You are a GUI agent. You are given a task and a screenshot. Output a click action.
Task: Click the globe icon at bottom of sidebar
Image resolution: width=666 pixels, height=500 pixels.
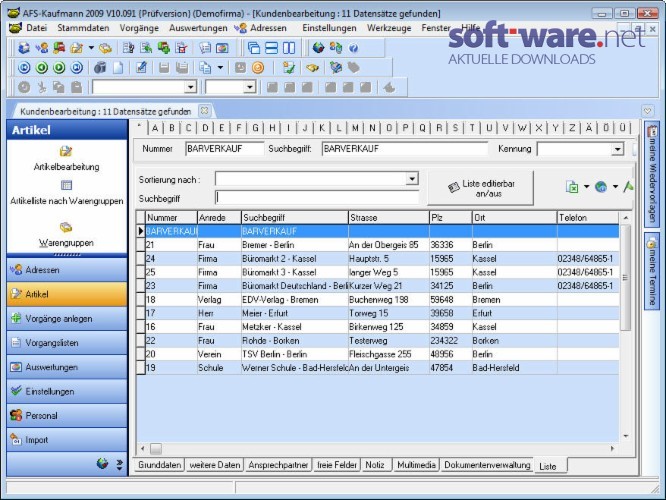coord(102,463)
